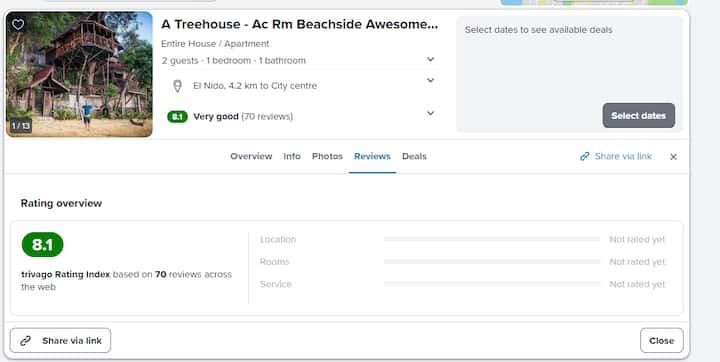The height and width of the screenshot is (362, 720).
Task: Click the bottom Share via link button
Action: 60,340
